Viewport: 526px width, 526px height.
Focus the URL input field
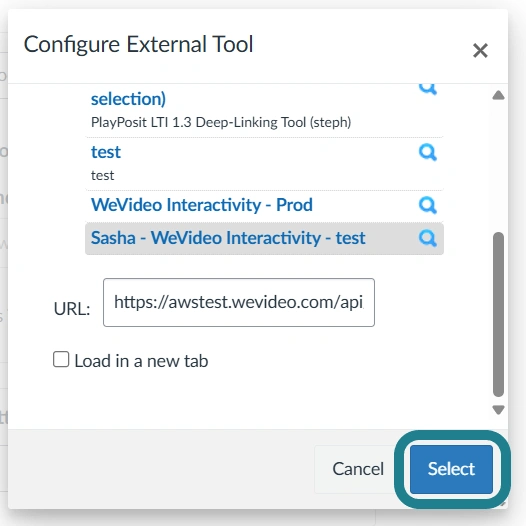coord(239,302)
